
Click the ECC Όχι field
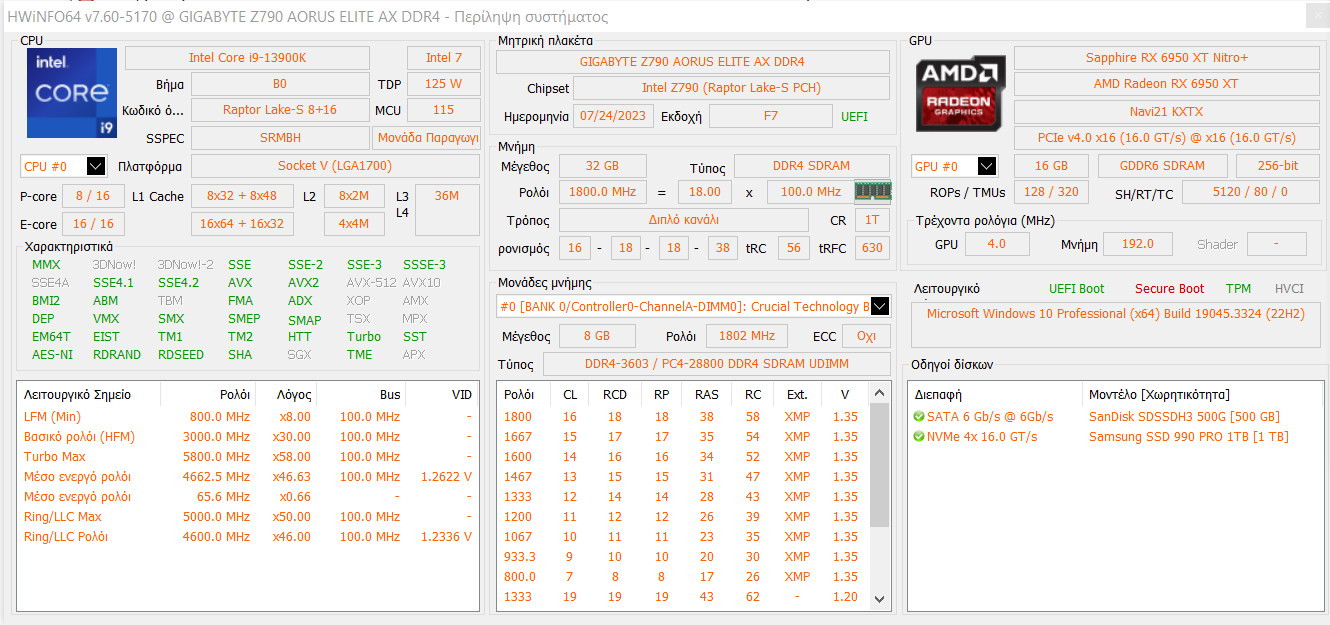pyautogui.click(x=866, y=336)
